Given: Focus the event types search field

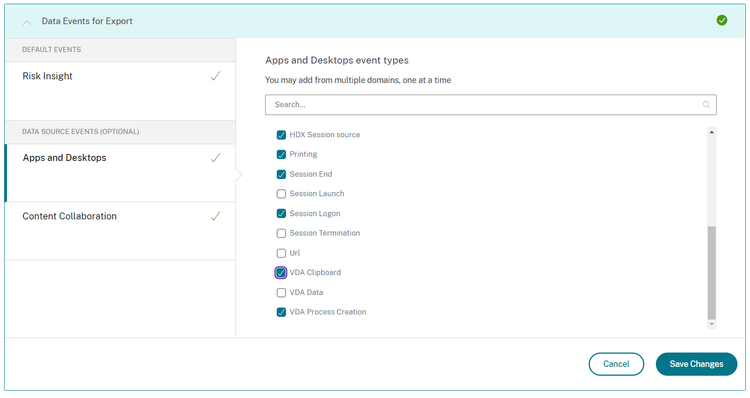Looking at the screenshot, I should pos(491,105).
